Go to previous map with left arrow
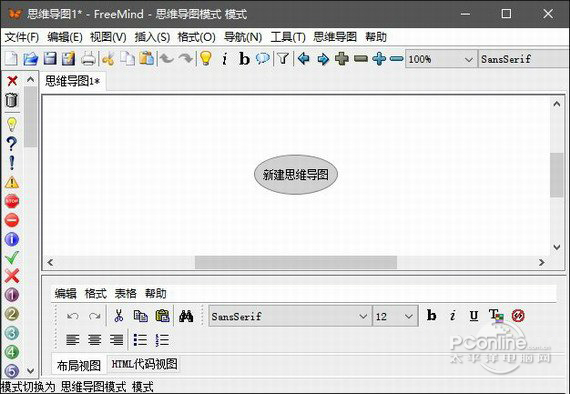Viewport: 570px width, 394px height. pyautogui.click(x=303, y=59)
